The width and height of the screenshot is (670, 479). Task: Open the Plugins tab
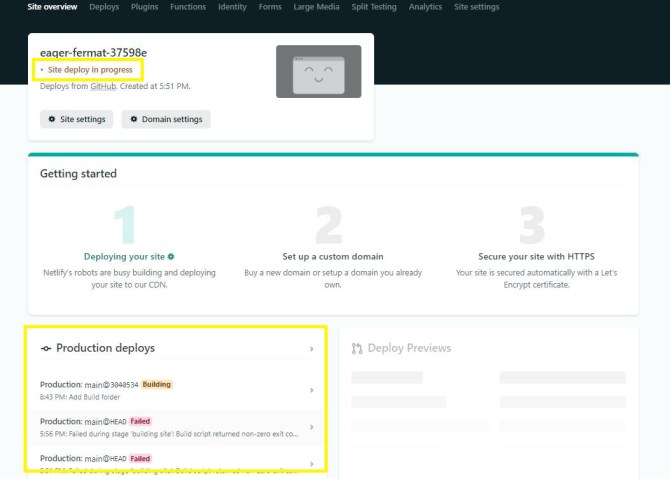coord(144,7)
